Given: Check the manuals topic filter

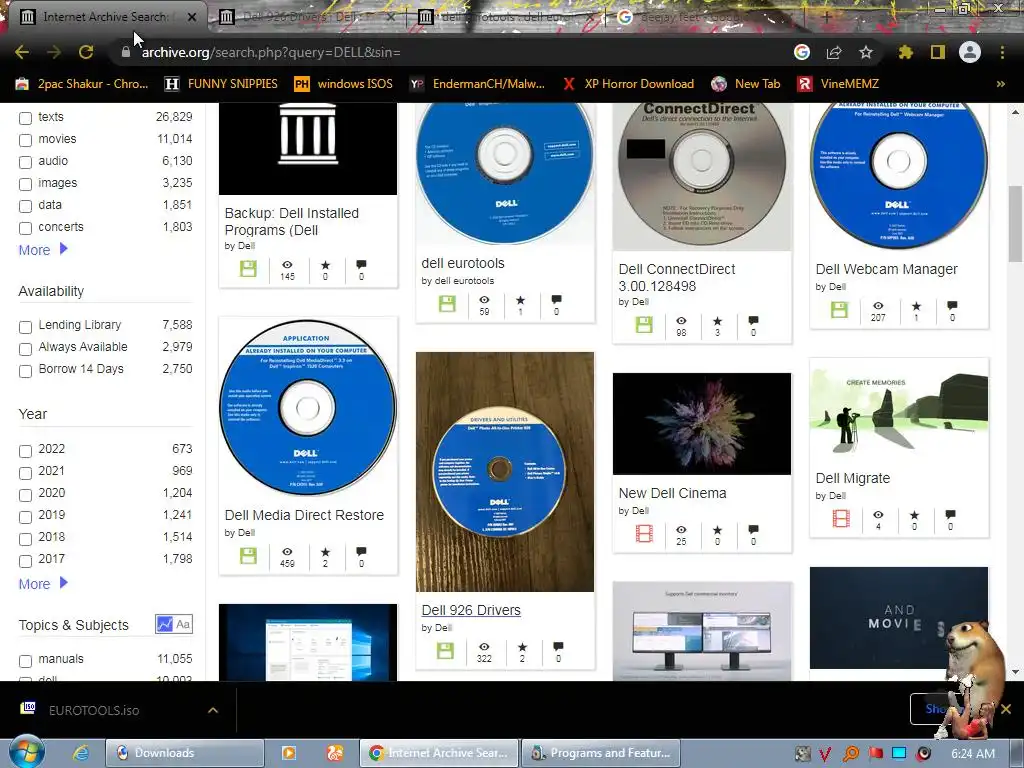Looking at the screenshot, I should click(x=25, y=661).
